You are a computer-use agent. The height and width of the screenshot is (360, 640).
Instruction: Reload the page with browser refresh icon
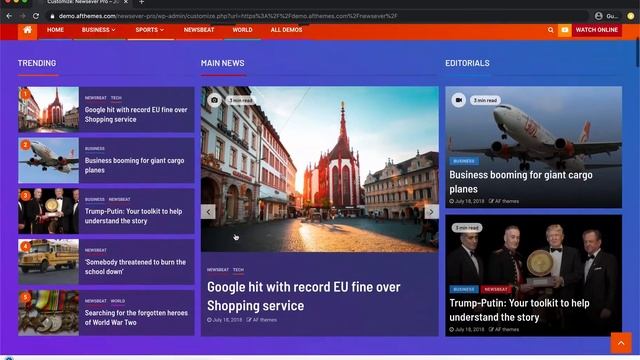(36, 16)
